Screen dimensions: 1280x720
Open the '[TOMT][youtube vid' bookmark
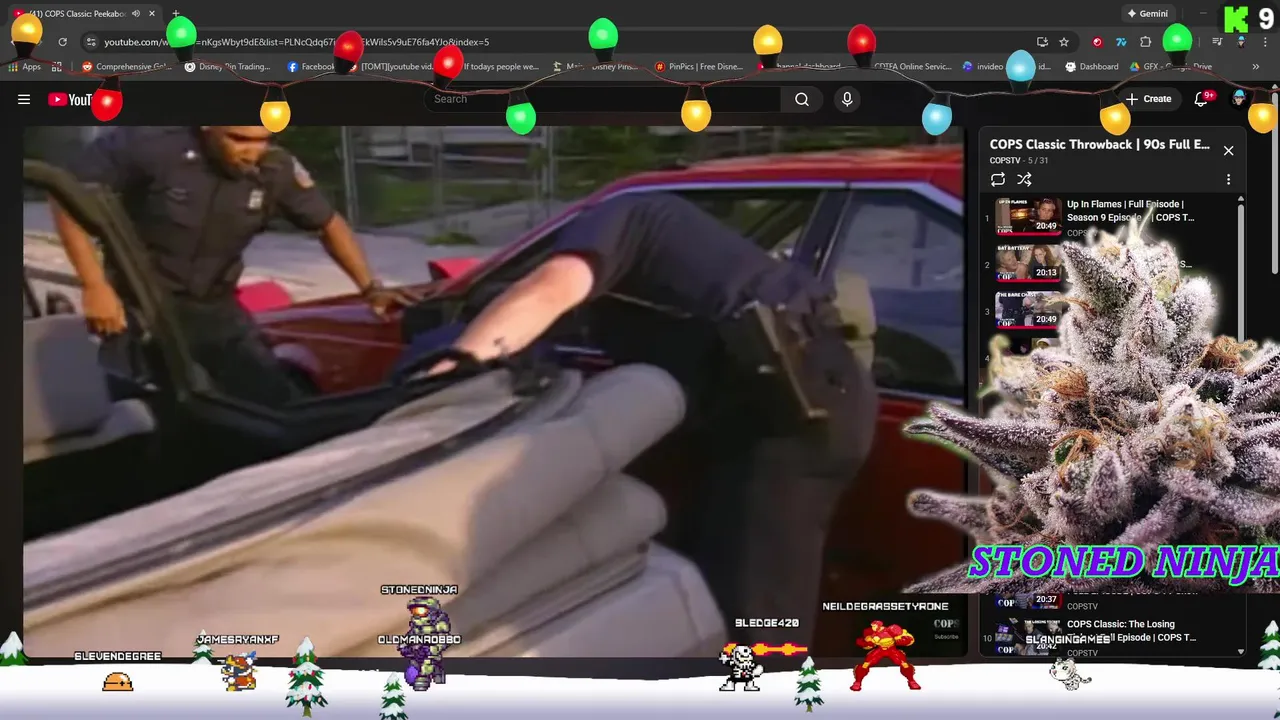(395, 67)
